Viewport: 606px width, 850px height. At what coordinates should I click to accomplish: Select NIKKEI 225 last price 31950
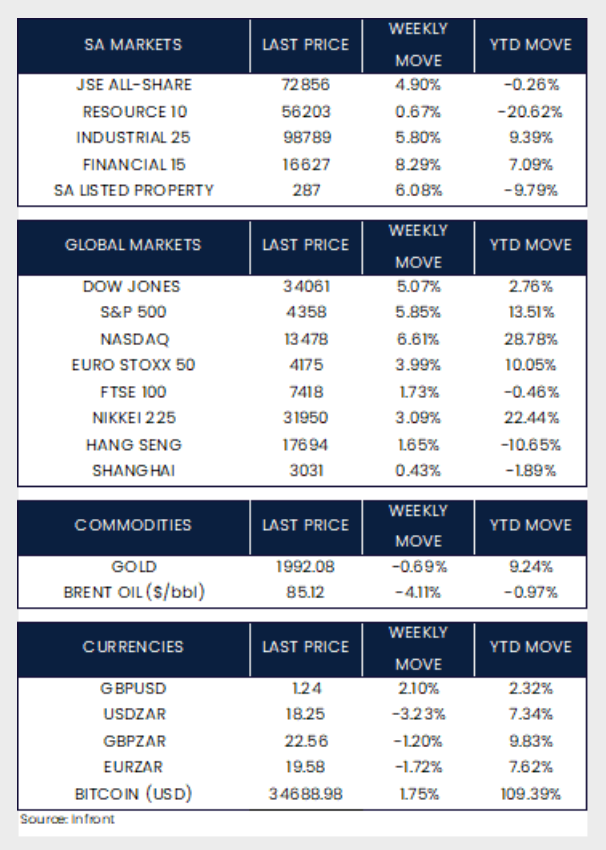305,416
